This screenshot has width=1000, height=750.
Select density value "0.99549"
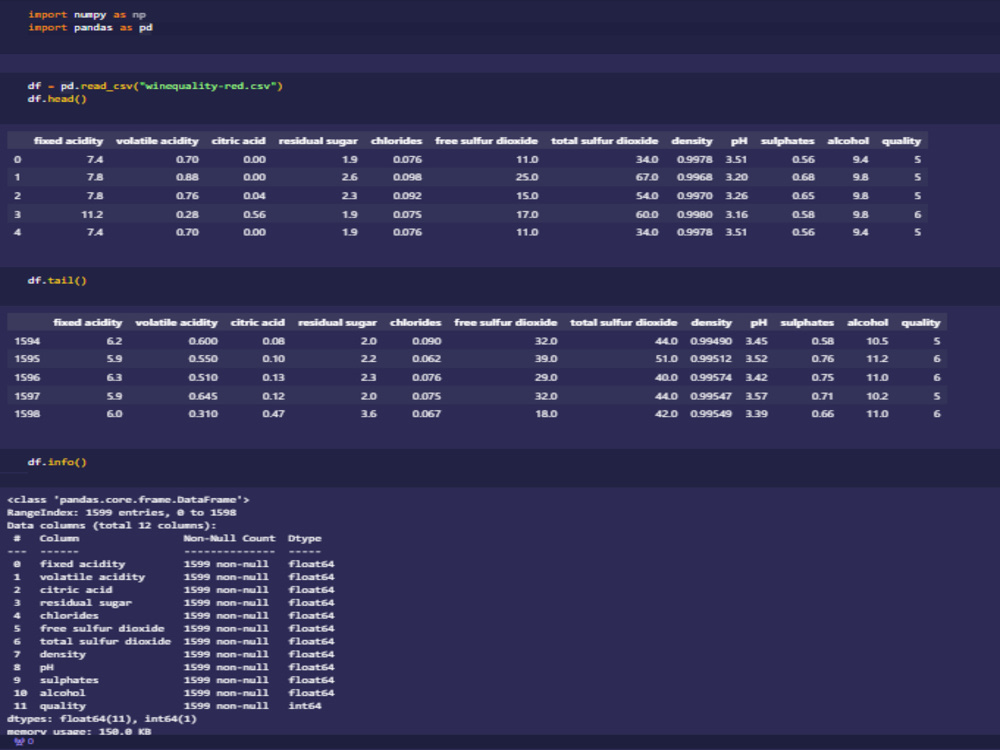[x=711, y=414]
